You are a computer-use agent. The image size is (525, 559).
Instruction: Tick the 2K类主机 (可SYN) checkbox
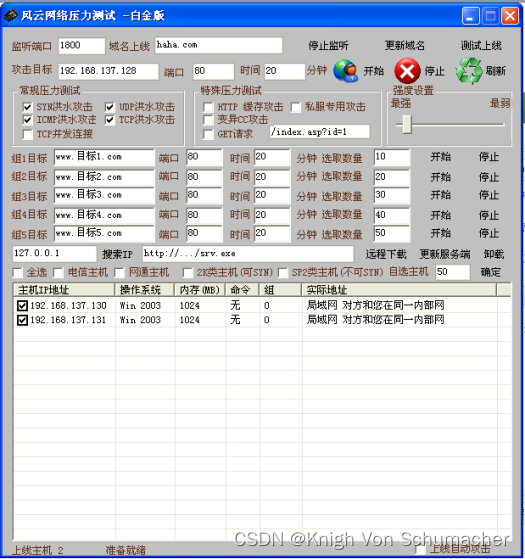[187, 273]
